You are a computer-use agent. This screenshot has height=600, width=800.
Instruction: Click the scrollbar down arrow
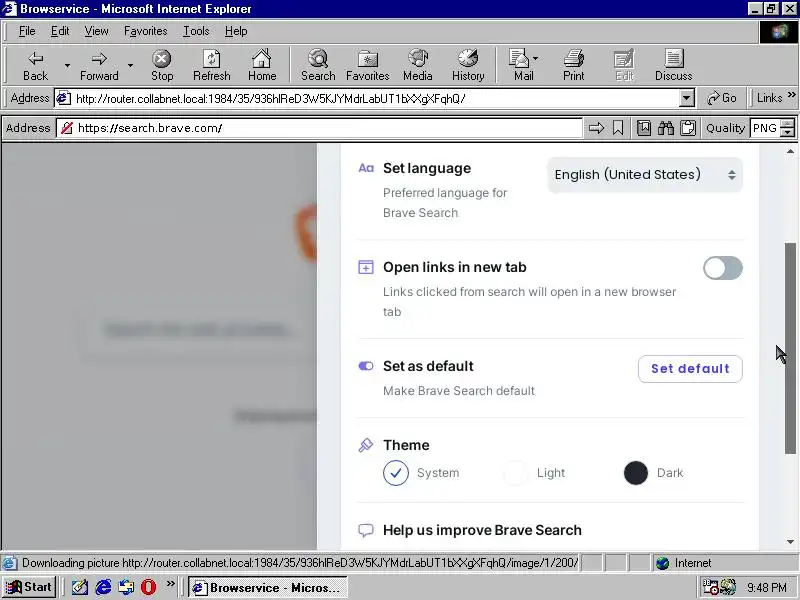pos(790,542)
